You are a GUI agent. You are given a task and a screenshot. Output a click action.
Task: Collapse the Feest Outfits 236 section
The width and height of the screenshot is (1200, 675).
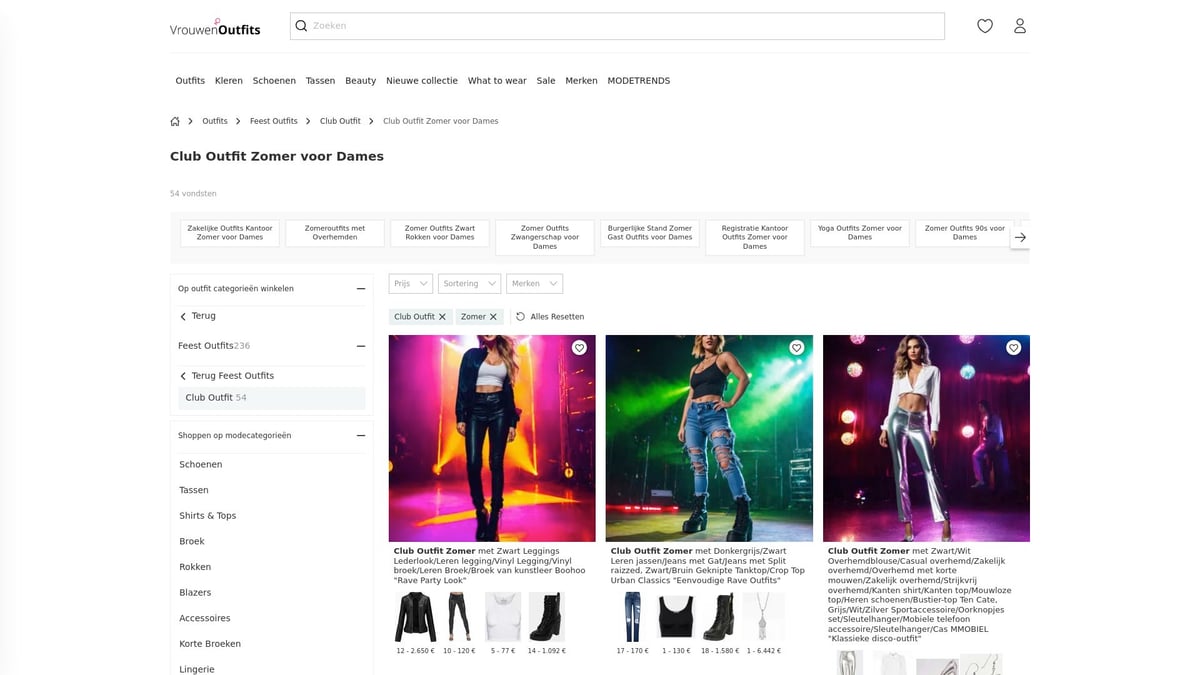pos(362,346)
